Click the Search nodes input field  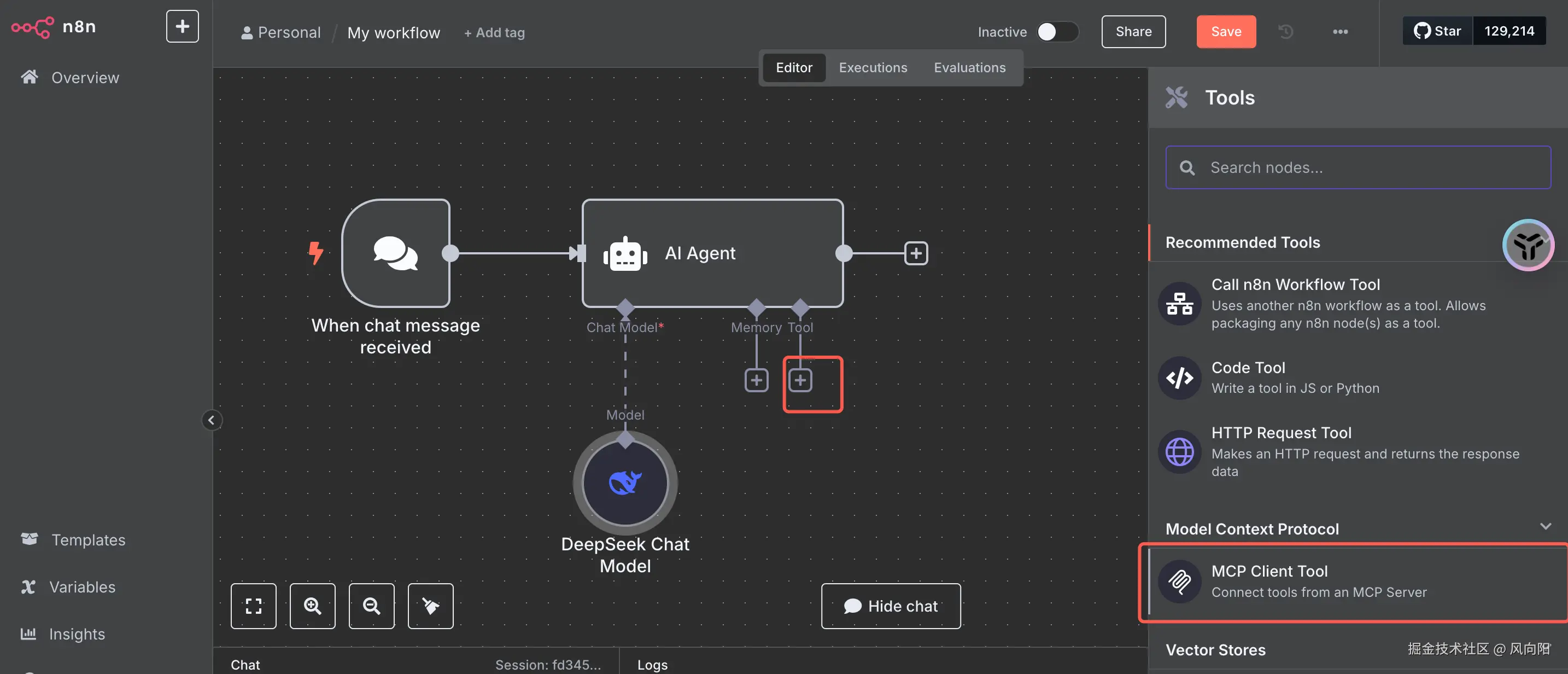tap(1358, 167)
